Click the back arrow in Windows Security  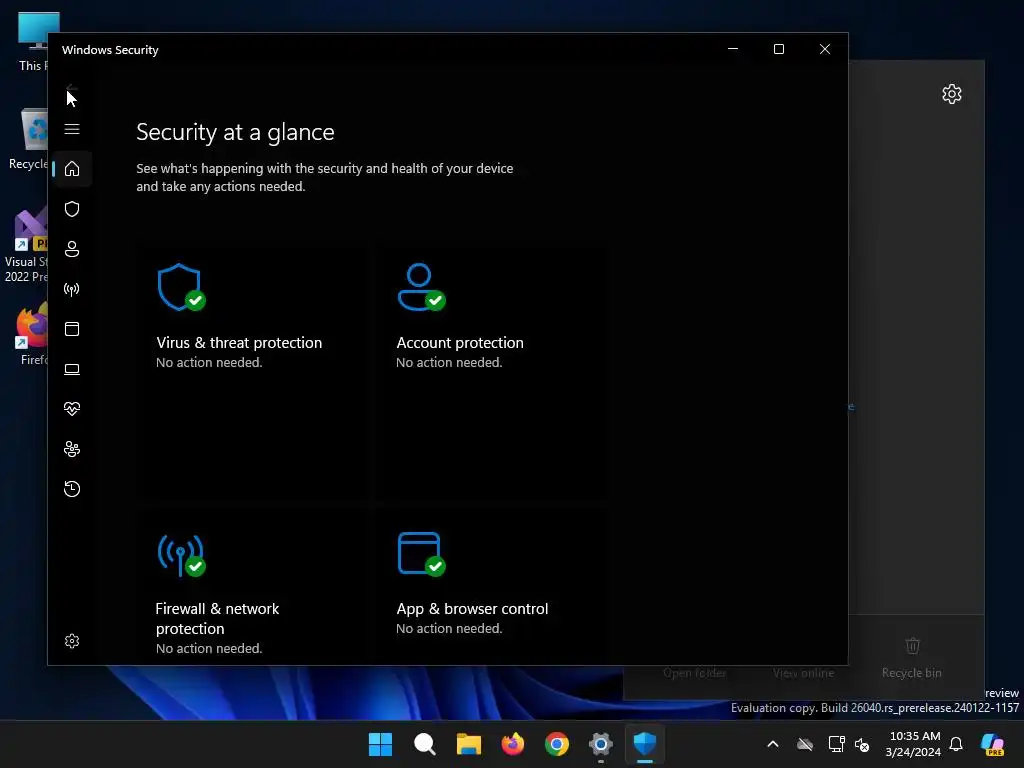(72, 89)
